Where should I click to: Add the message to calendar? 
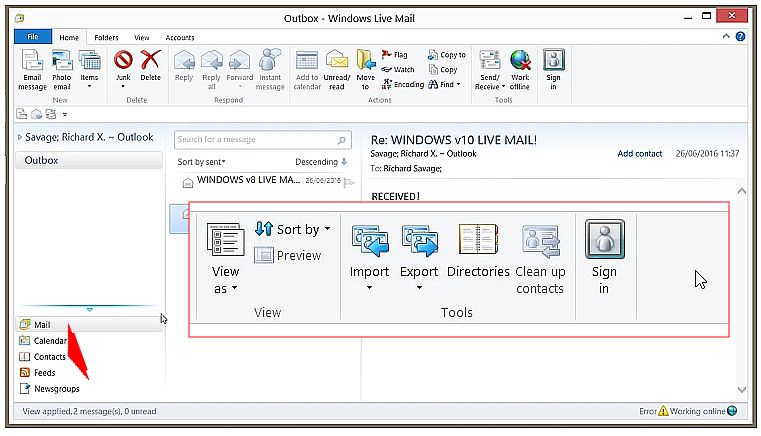click(x=307, y=70)
